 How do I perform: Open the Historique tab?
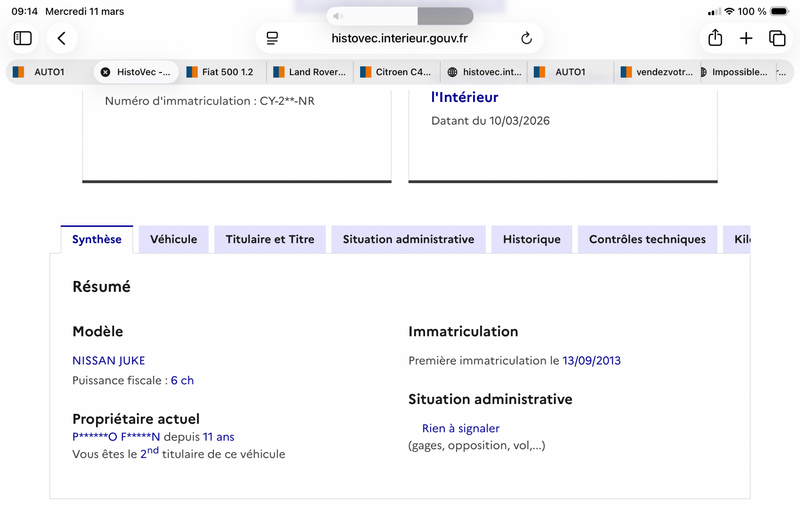tap(532, 239)
